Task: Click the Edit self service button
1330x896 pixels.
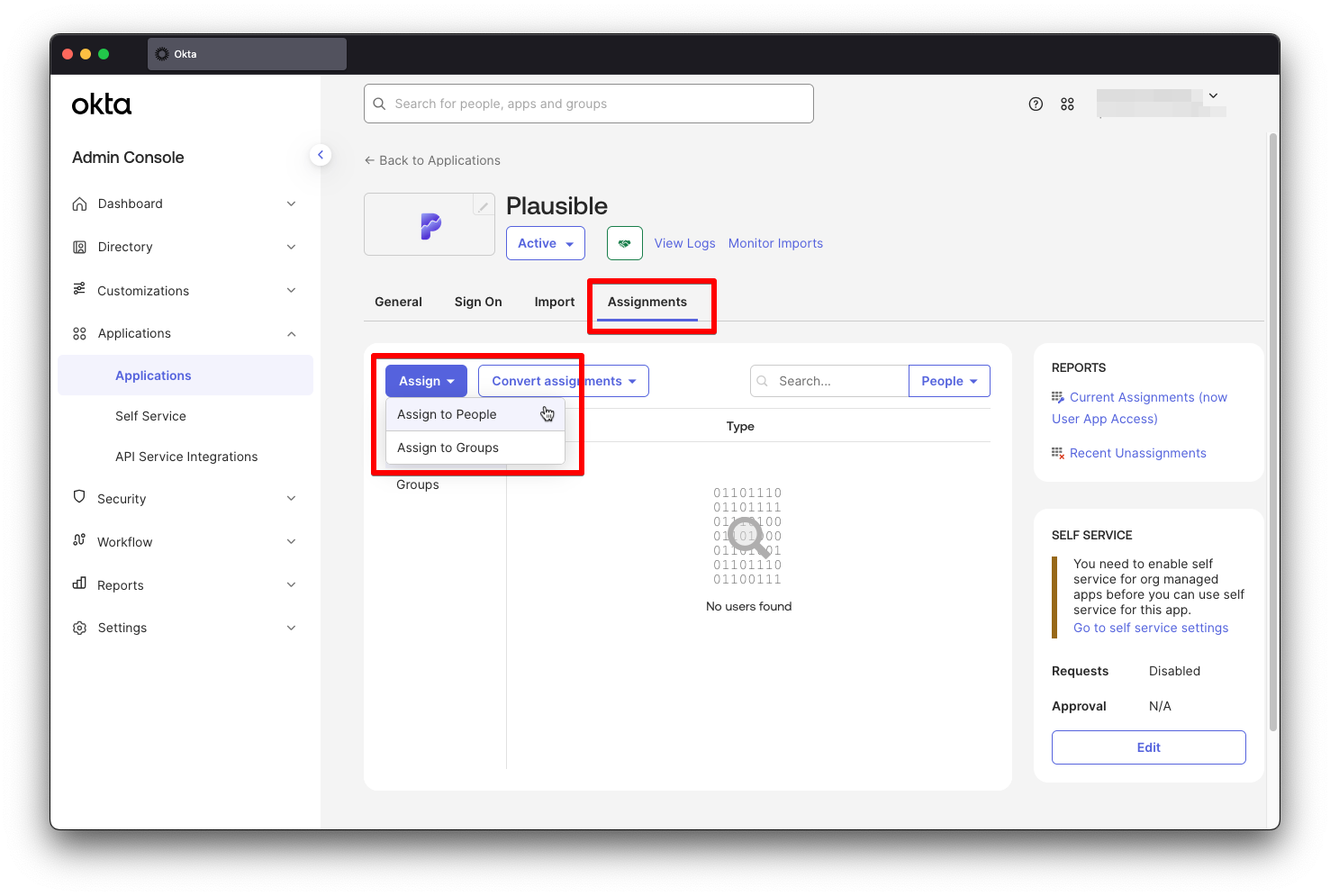Action: pyautogui.click(x=1148, y=747)
